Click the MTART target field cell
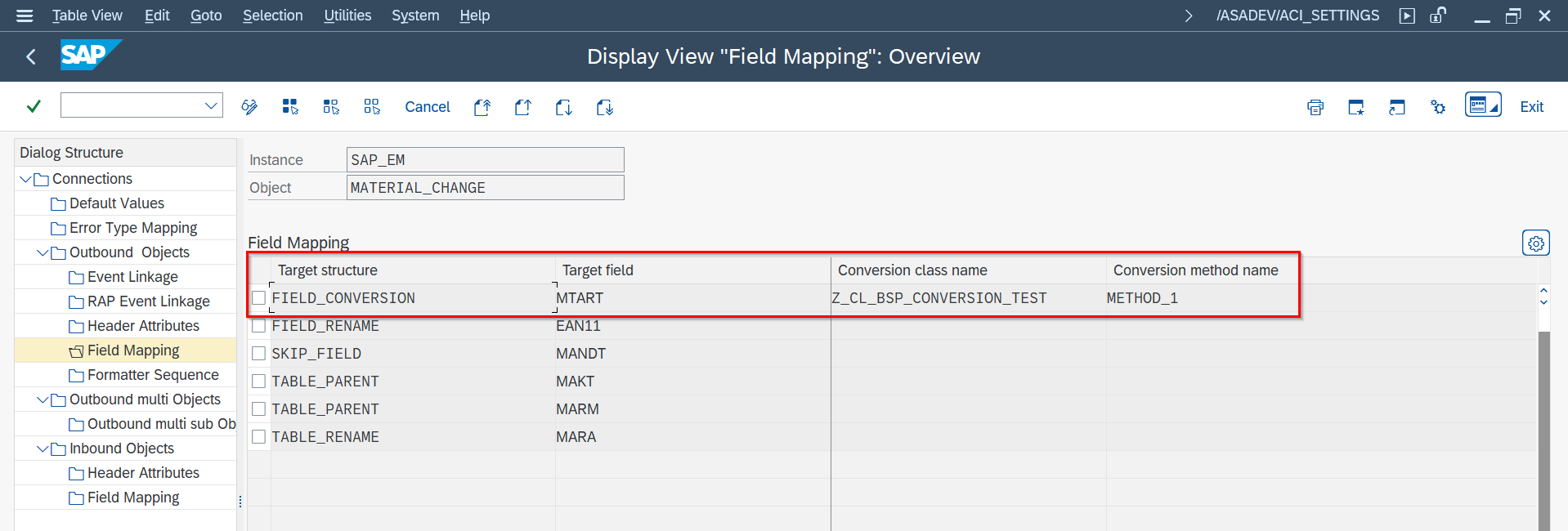 [x=693, y=298]
